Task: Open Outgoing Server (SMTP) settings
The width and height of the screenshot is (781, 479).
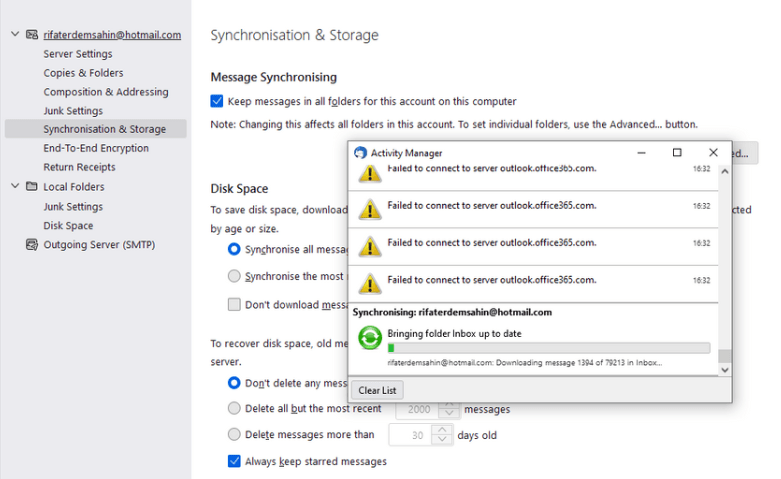Action: pos(99,244)
